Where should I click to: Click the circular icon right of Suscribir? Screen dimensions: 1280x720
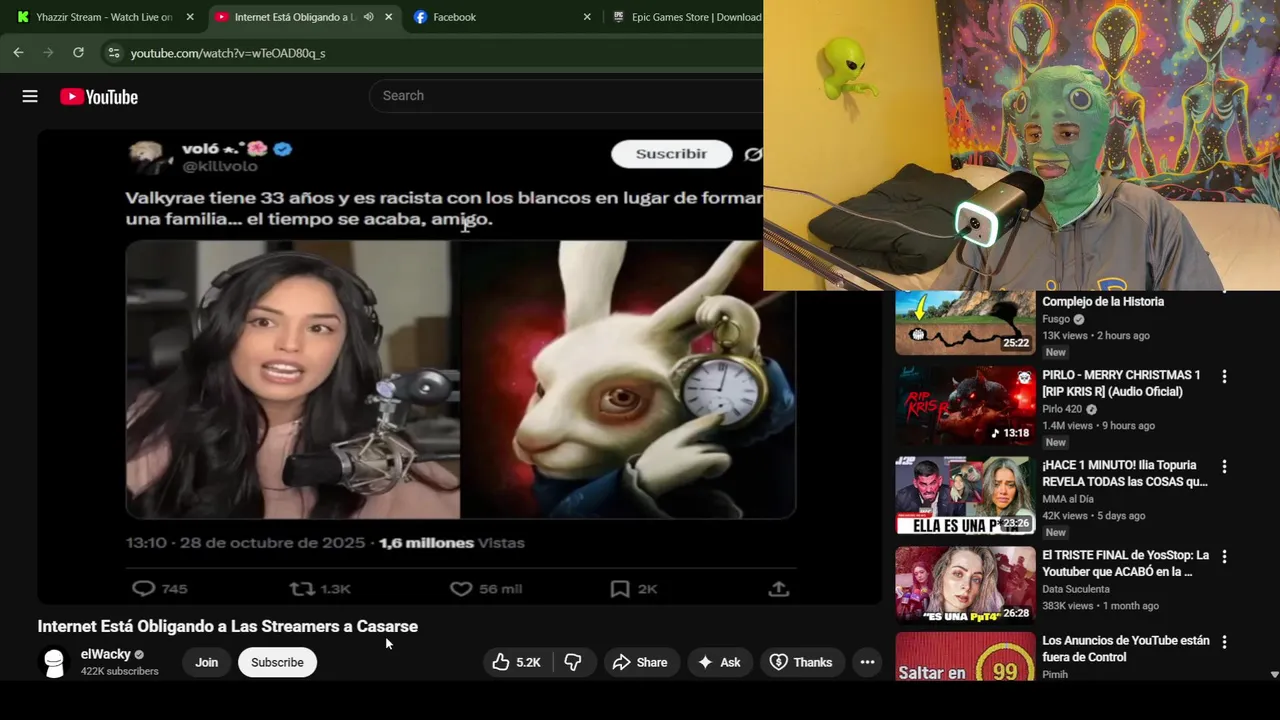click(754, 154)
